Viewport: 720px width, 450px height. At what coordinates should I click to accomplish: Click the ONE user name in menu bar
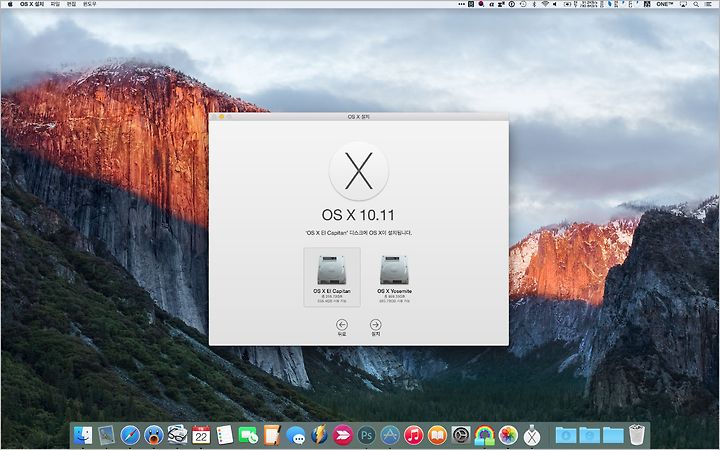pyautogui.click(x=664, y=4)
